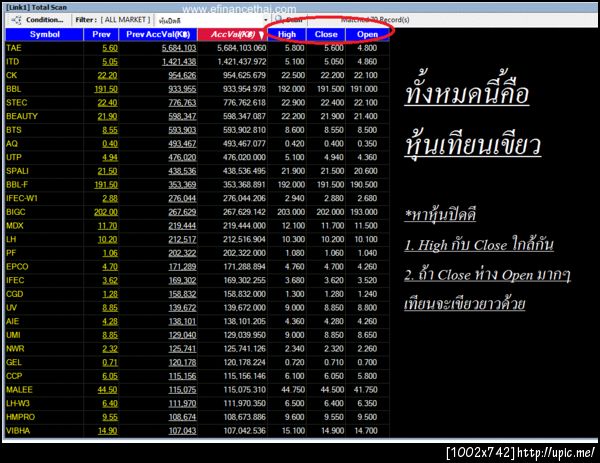Sort by Open column header
The height and width of the screenshot is (463, 600).
tap(367, 34)
